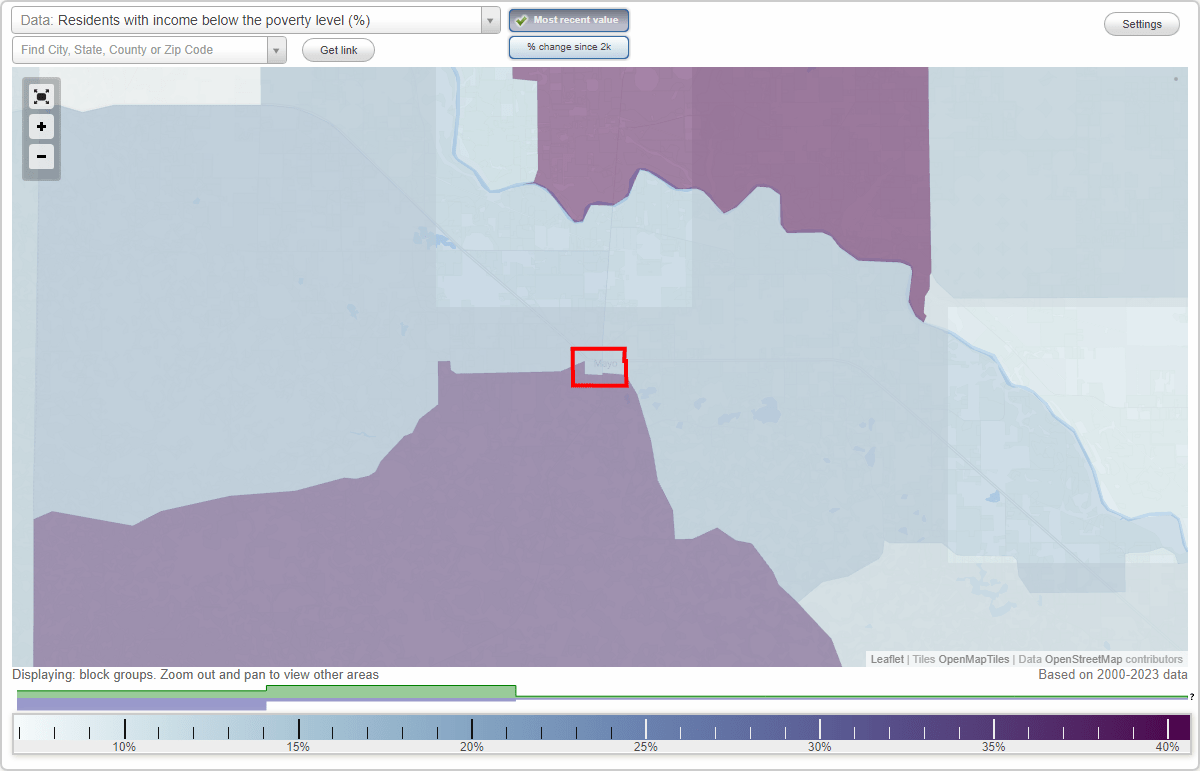Select the red-outlined region on the map
This screenshot has height=771, width=1200.
click(x=599, y=367)
